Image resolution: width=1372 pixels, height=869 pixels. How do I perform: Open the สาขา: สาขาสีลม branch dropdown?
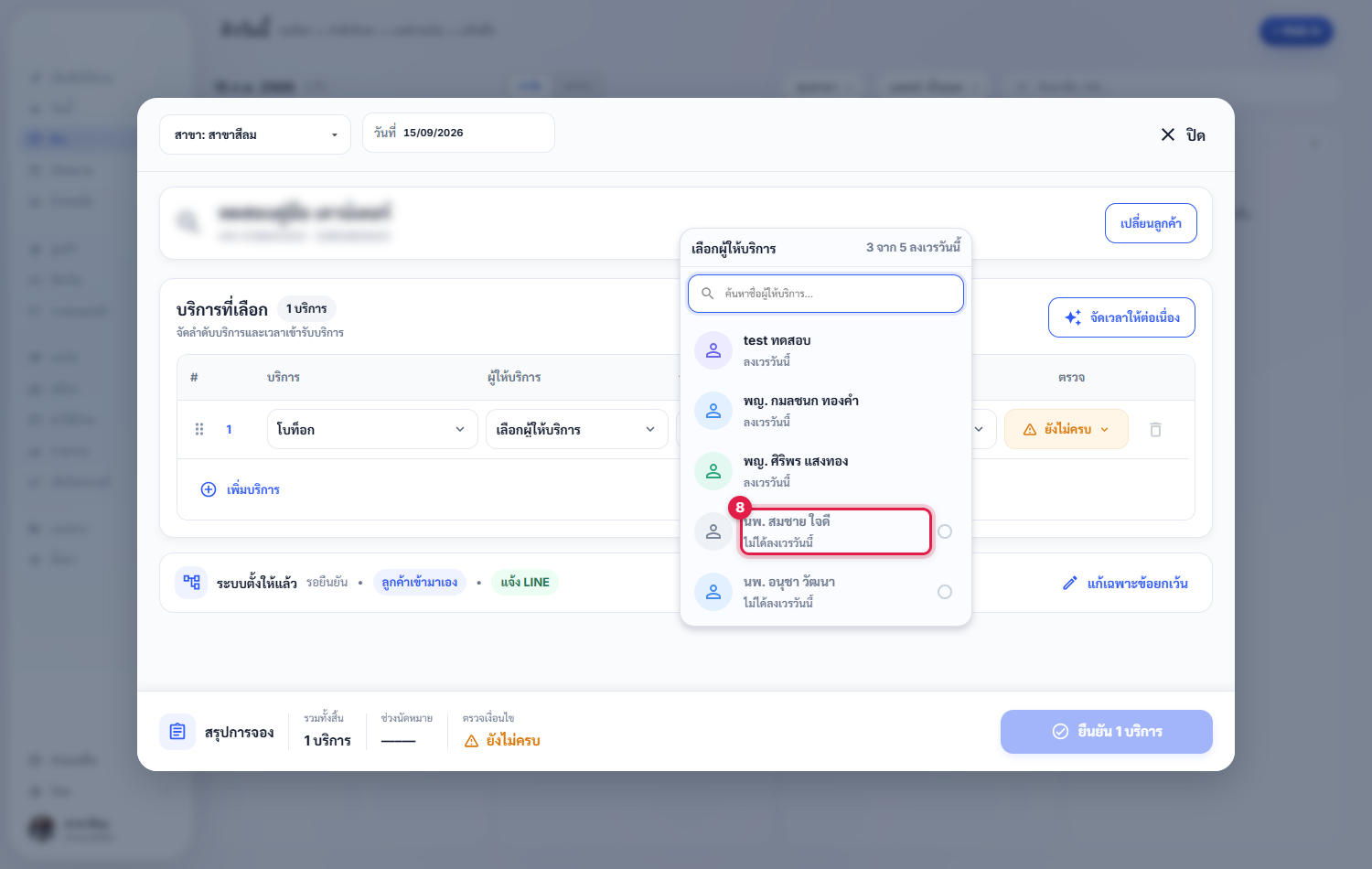point(255,134)
